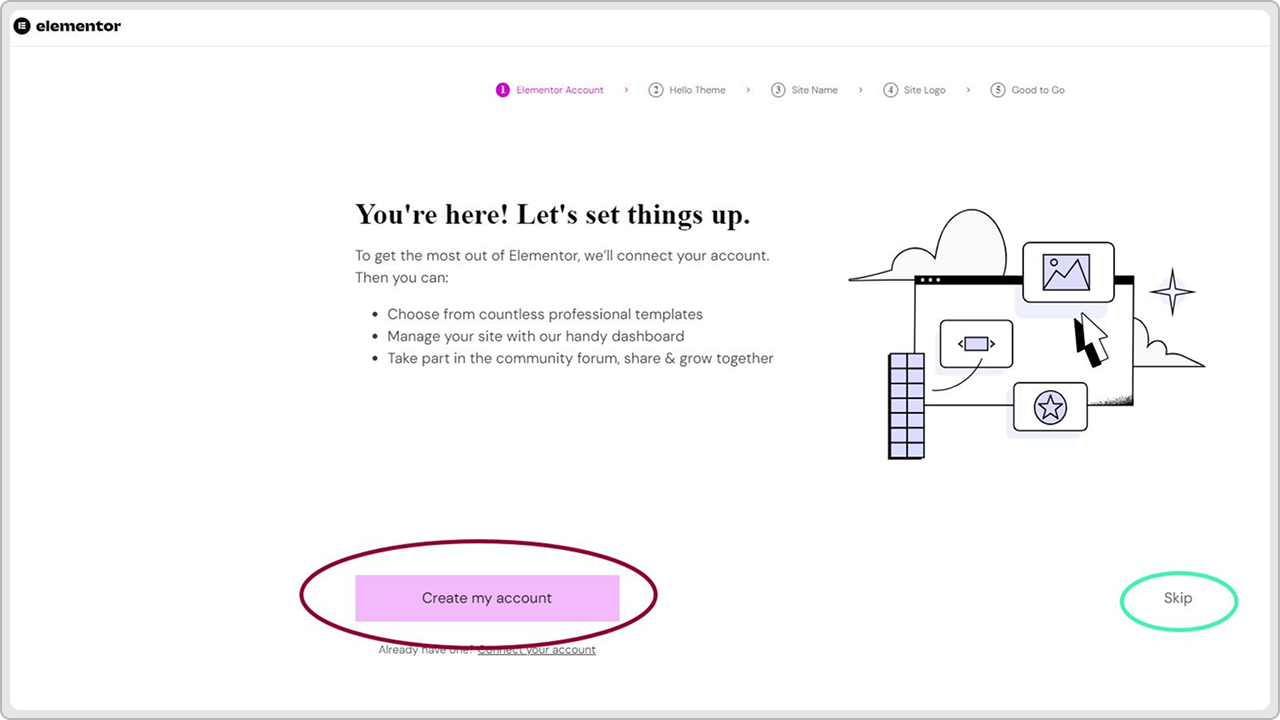1280x720 pixels.
Task: Click the Site Logo step number icon
Action: [891, 89]
